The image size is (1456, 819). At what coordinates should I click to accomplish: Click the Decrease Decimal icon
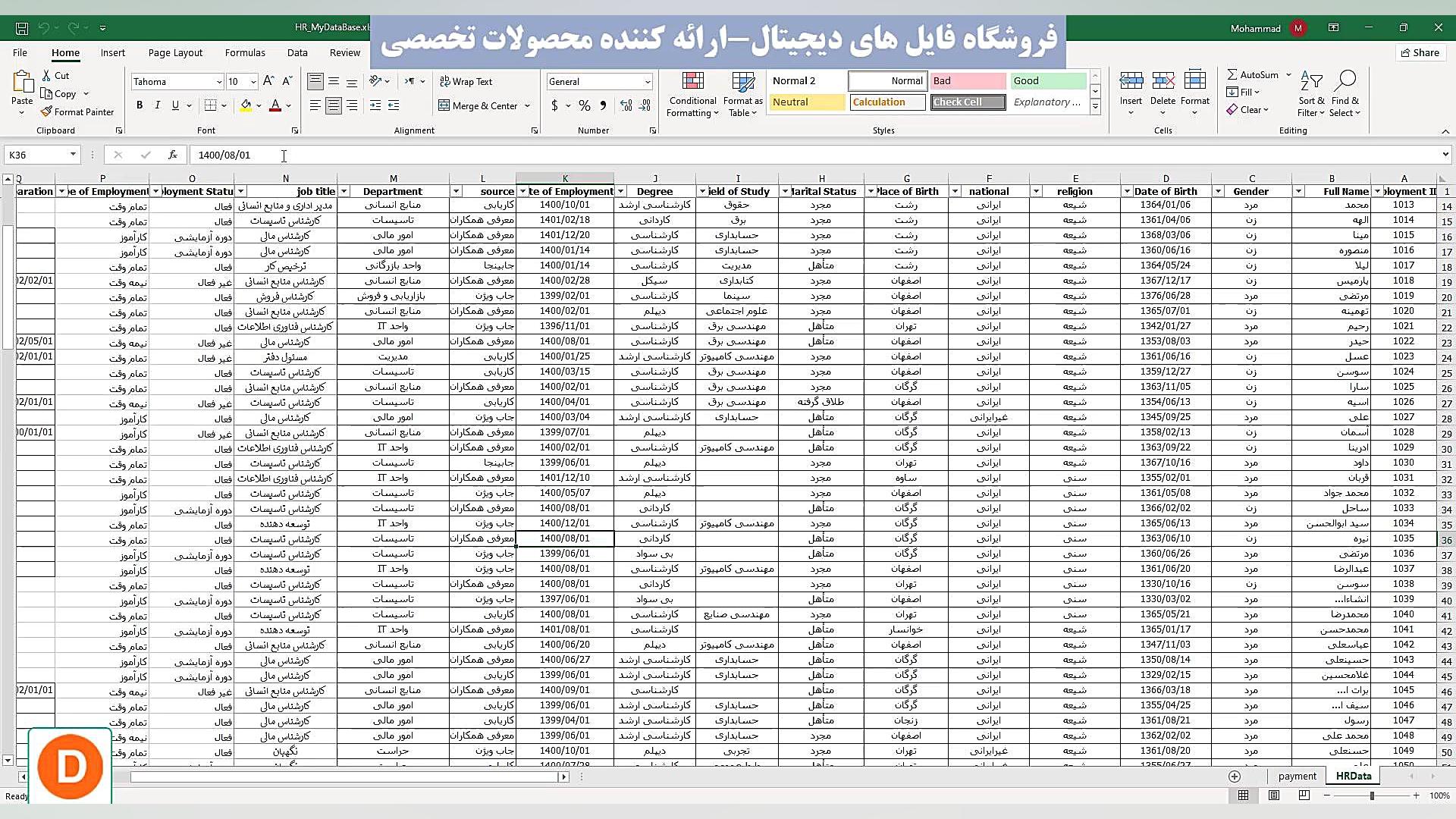[x=645, y=105]
